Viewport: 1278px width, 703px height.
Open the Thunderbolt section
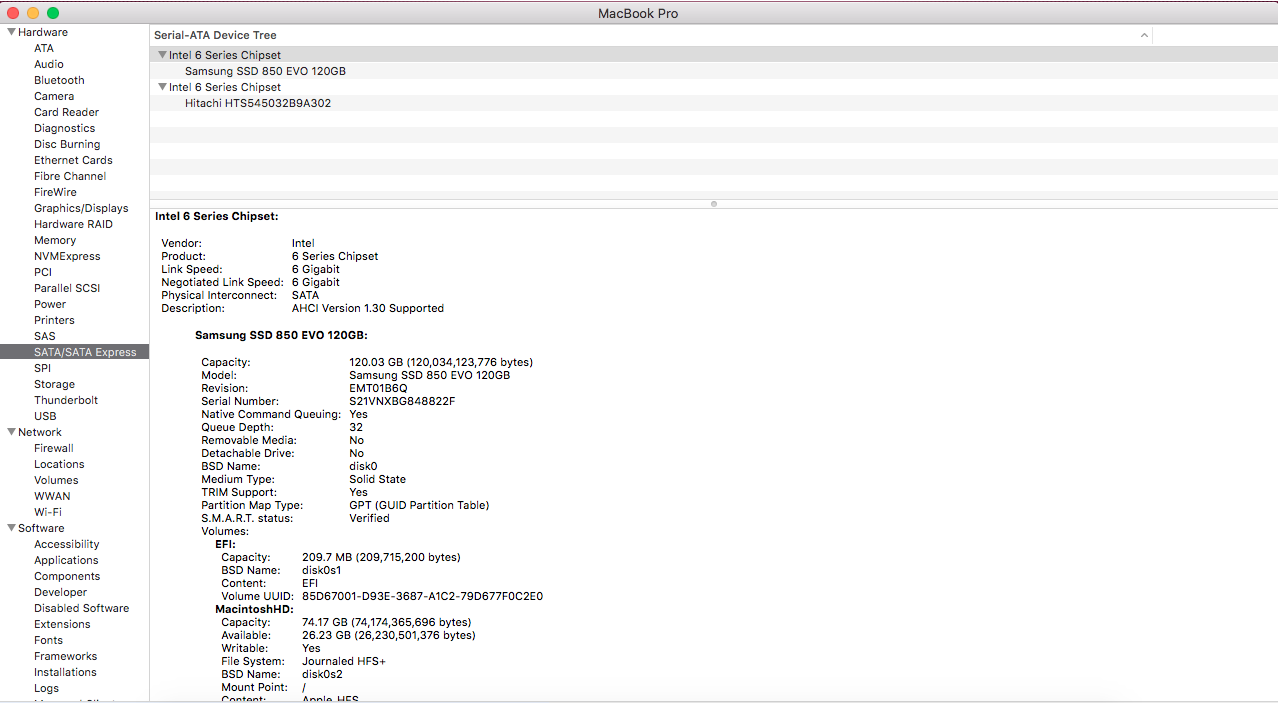pos(66,400)
